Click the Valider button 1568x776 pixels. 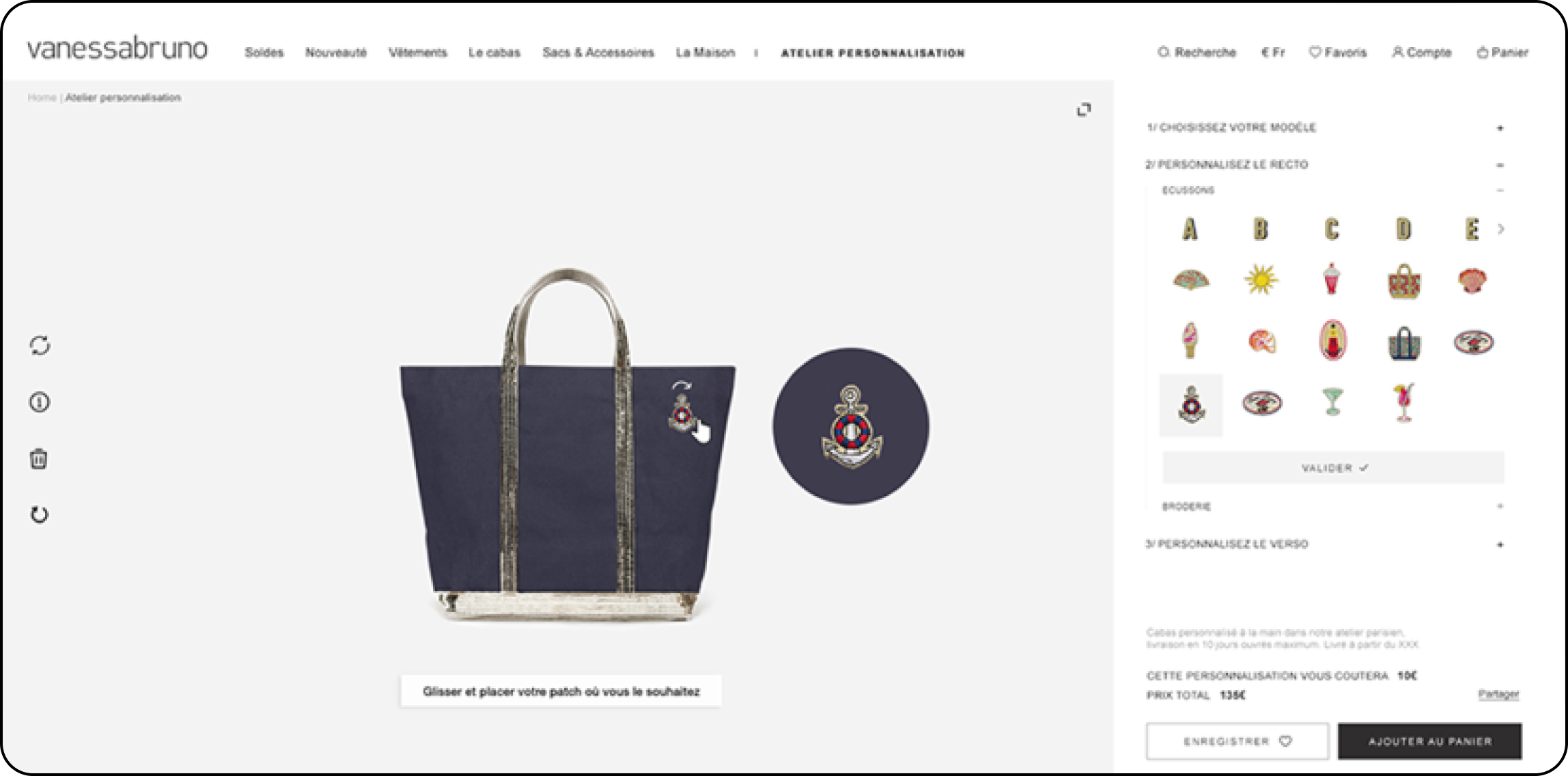(1333, 468)
